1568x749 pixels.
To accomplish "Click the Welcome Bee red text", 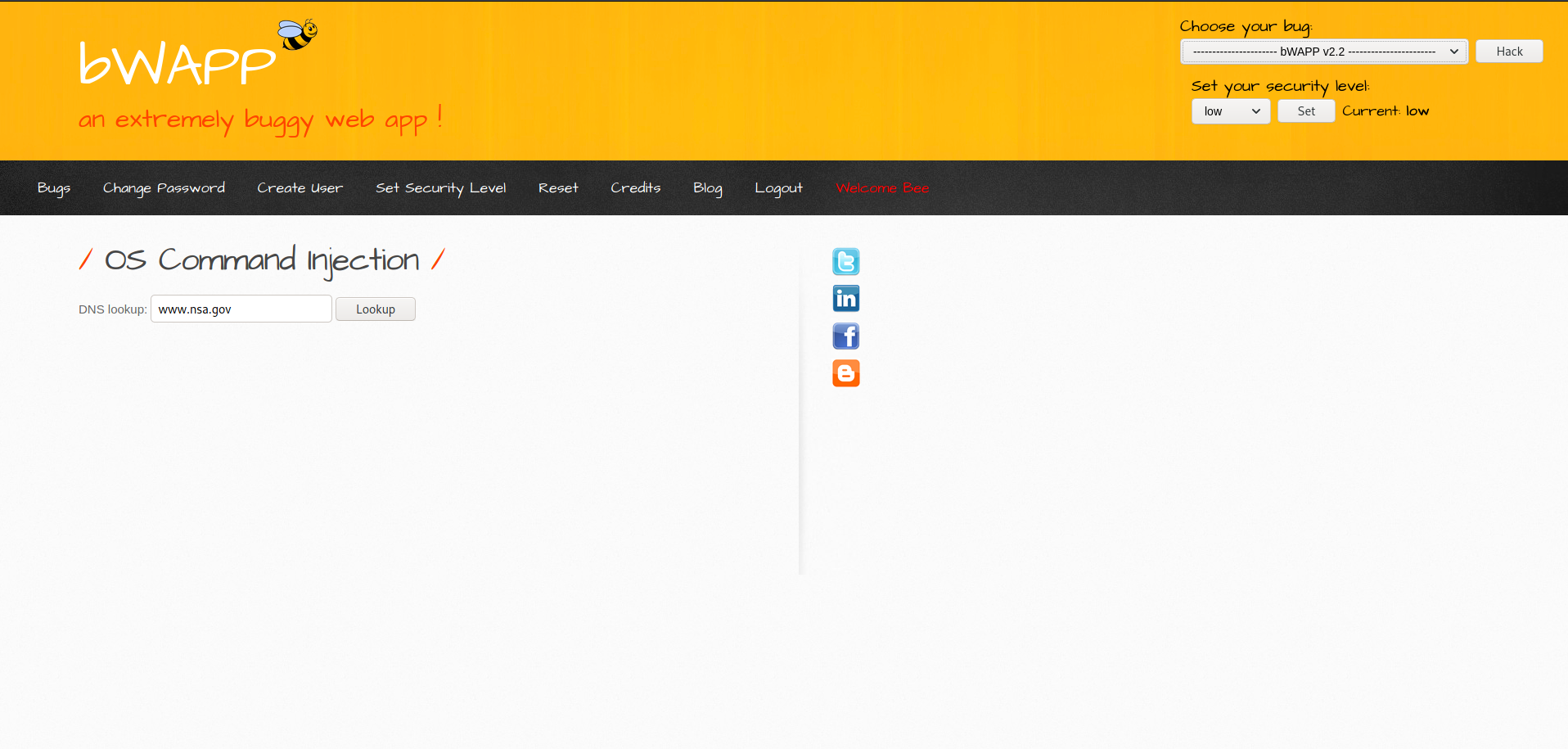I will 882,188.
